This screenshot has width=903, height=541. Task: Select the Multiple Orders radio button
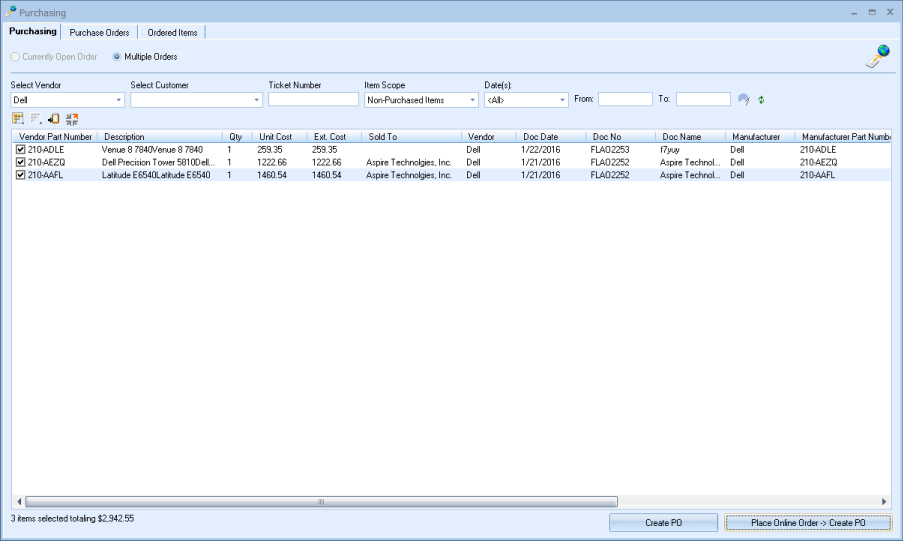[117, 57]
